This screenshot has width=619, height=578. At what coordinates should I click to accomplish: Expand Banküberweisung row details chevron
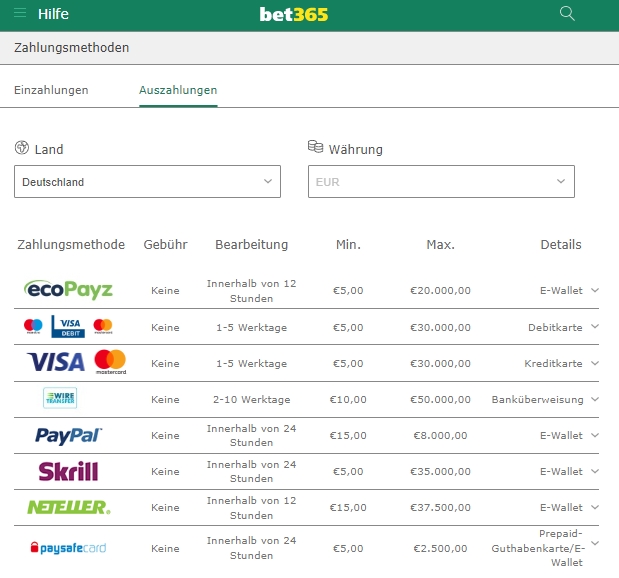pyautogui.click(x=595, y=399)
